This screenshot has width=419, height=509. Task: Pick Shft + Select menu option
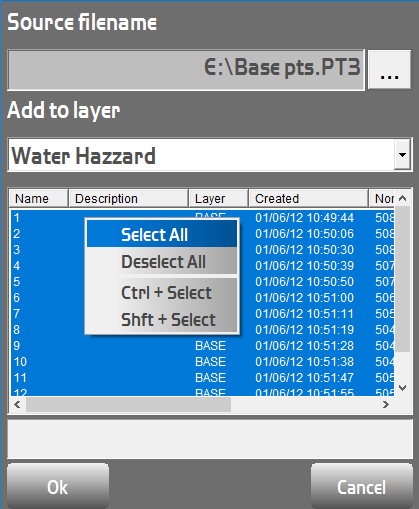(x=162, y=320)
